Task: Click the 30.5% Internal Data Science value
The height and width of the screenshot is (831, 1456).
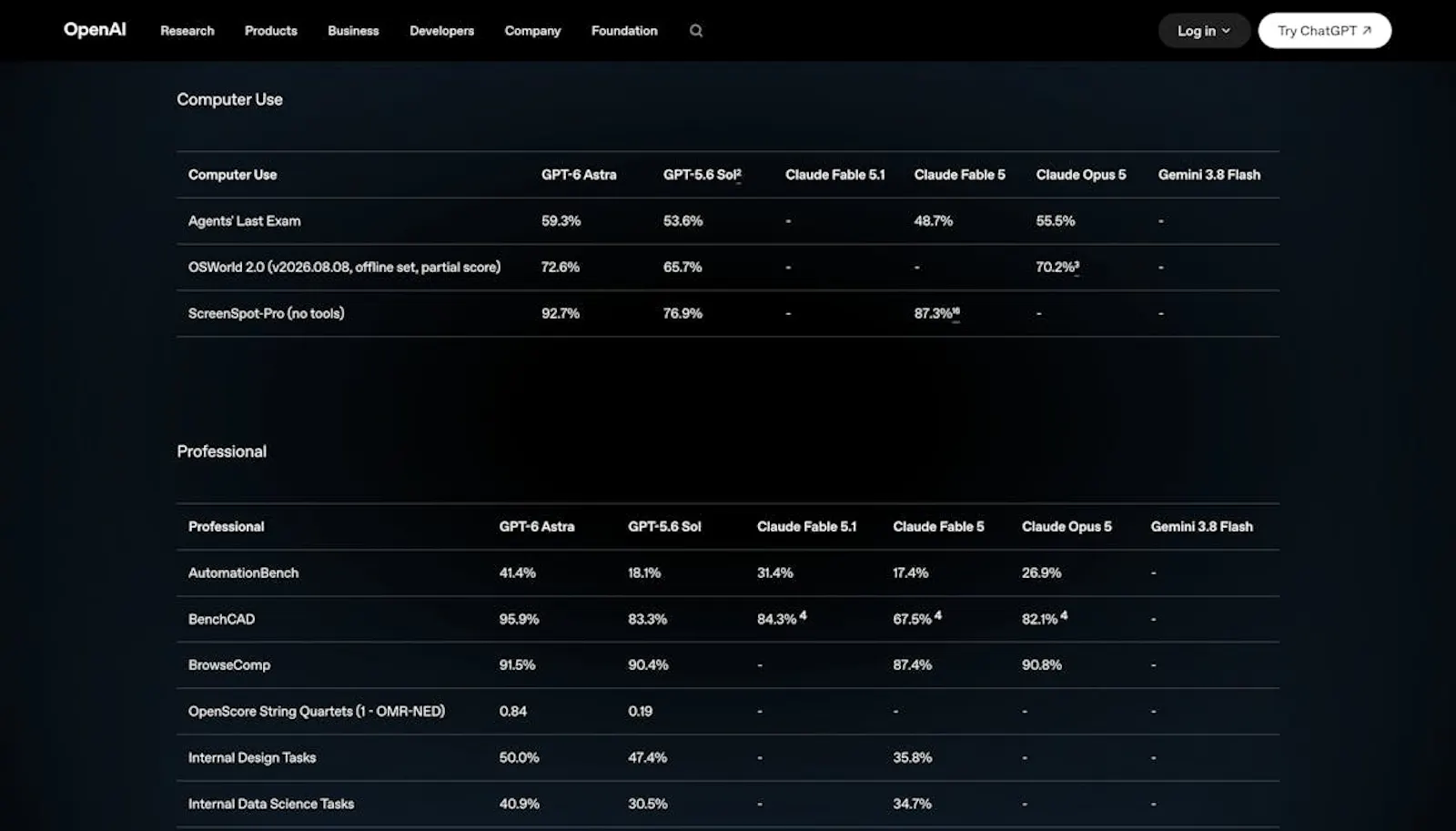Action: pyautogui.click(x=647, y=804)
